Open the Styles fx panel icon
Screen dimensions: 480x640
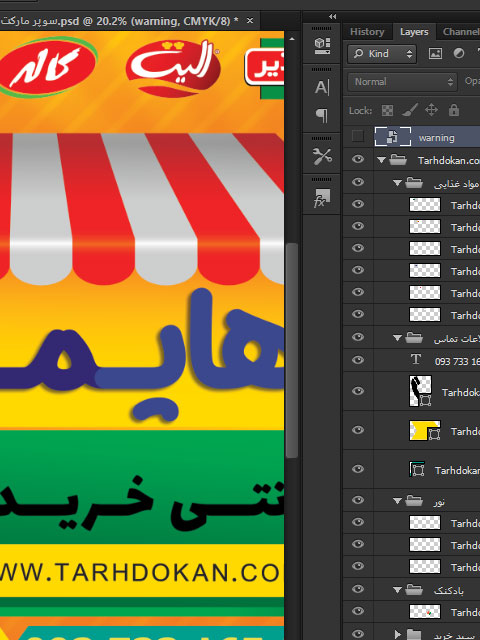[322, 198]
